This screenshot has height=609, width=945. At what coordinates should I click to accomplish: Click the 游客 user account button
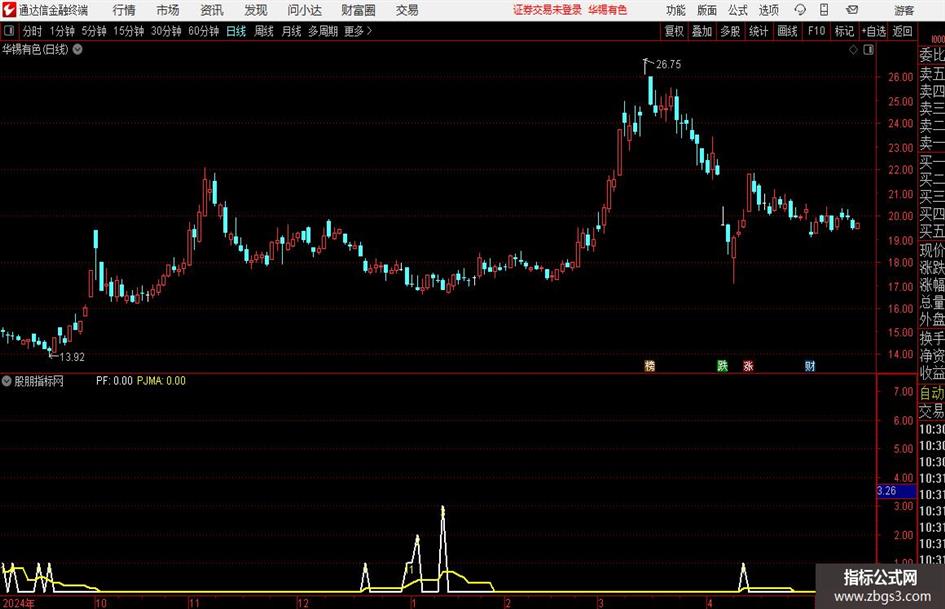coord(903,10)
